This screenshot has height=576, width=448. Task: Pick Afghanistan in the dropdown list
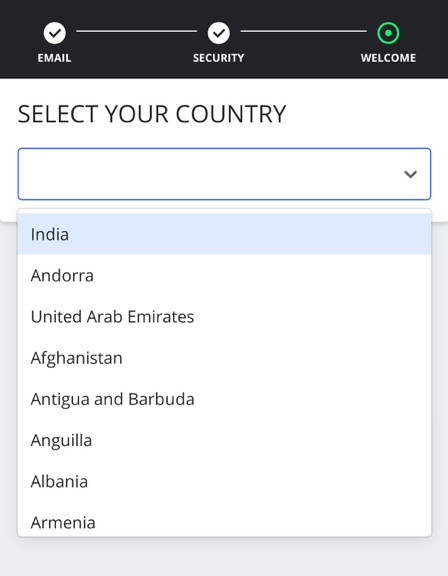tap(224, 357)
